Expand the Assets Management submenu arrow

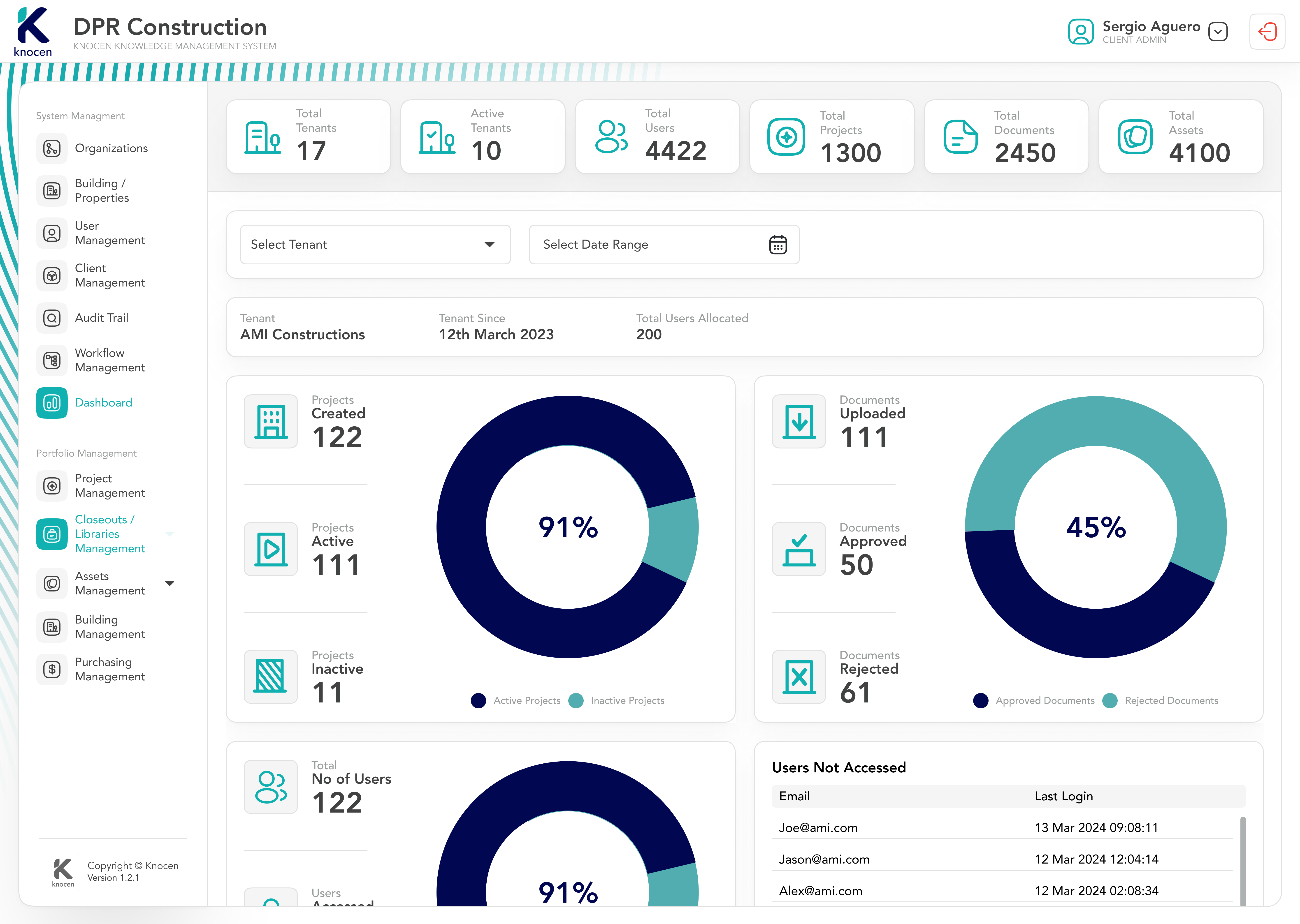tap(170, 583)
